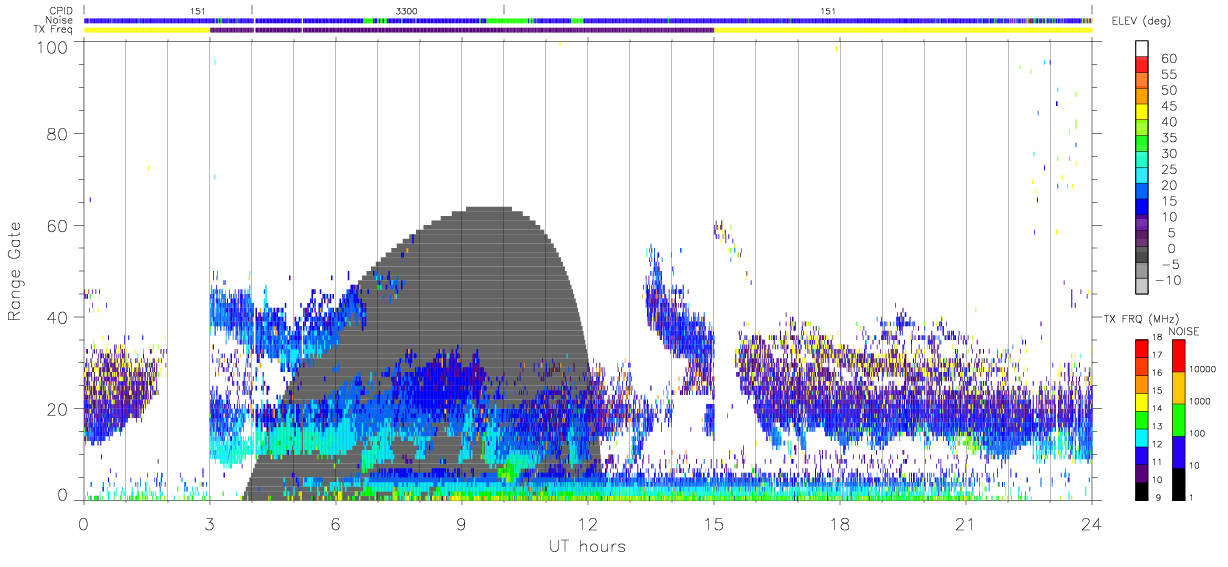Image resolution: width=1228 pixels, height=567 pixels.
Task: Click the 10000 label in NOISE legend
Action: click(1204, 369)
